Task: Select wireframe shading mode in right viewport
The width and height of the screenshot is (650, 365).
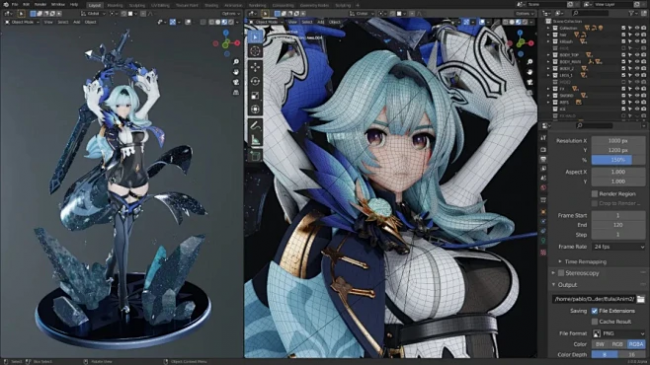Action: point(506,22)
